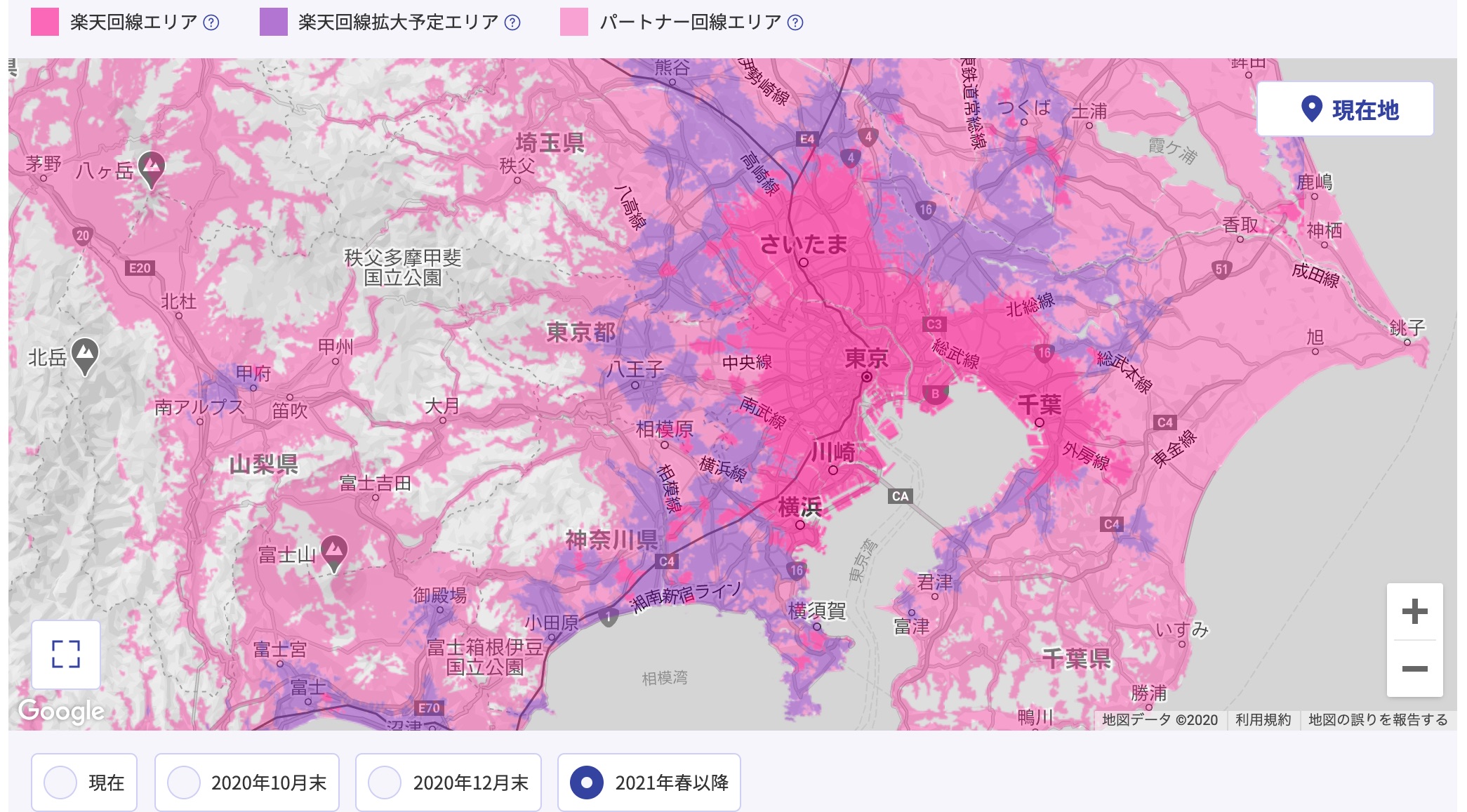The image size is (1467, 812).
Task: Click the 東京 city label on map
Action: coord(867,359)
